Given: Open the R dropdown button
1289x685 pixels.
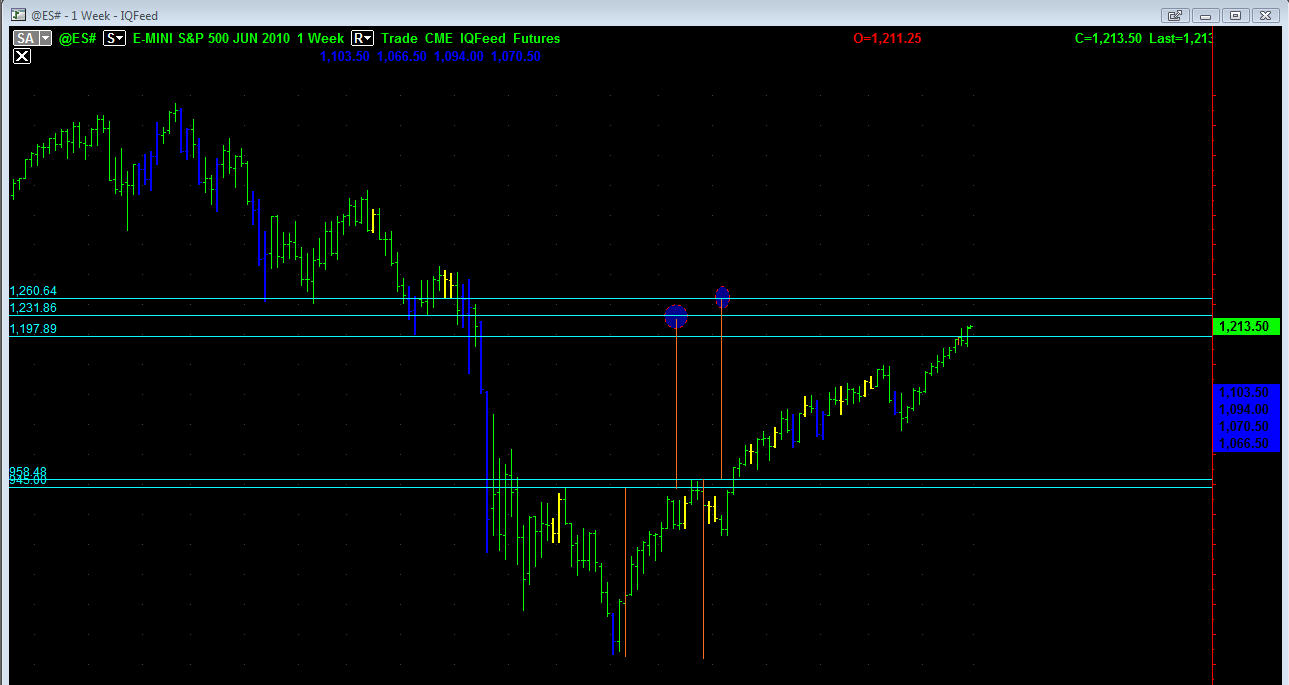Looking at the screenshot, I should (363, 38).
